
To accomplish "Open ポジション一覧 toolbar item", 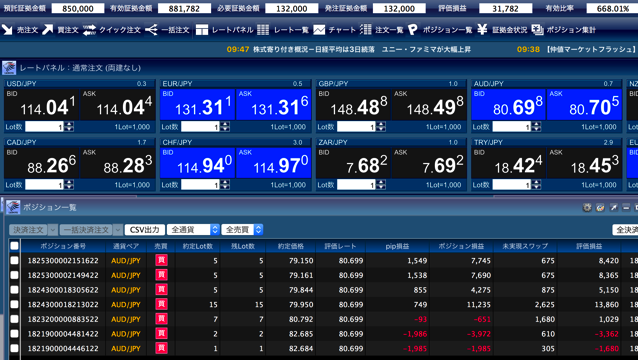I will click(x=439, y=30).
